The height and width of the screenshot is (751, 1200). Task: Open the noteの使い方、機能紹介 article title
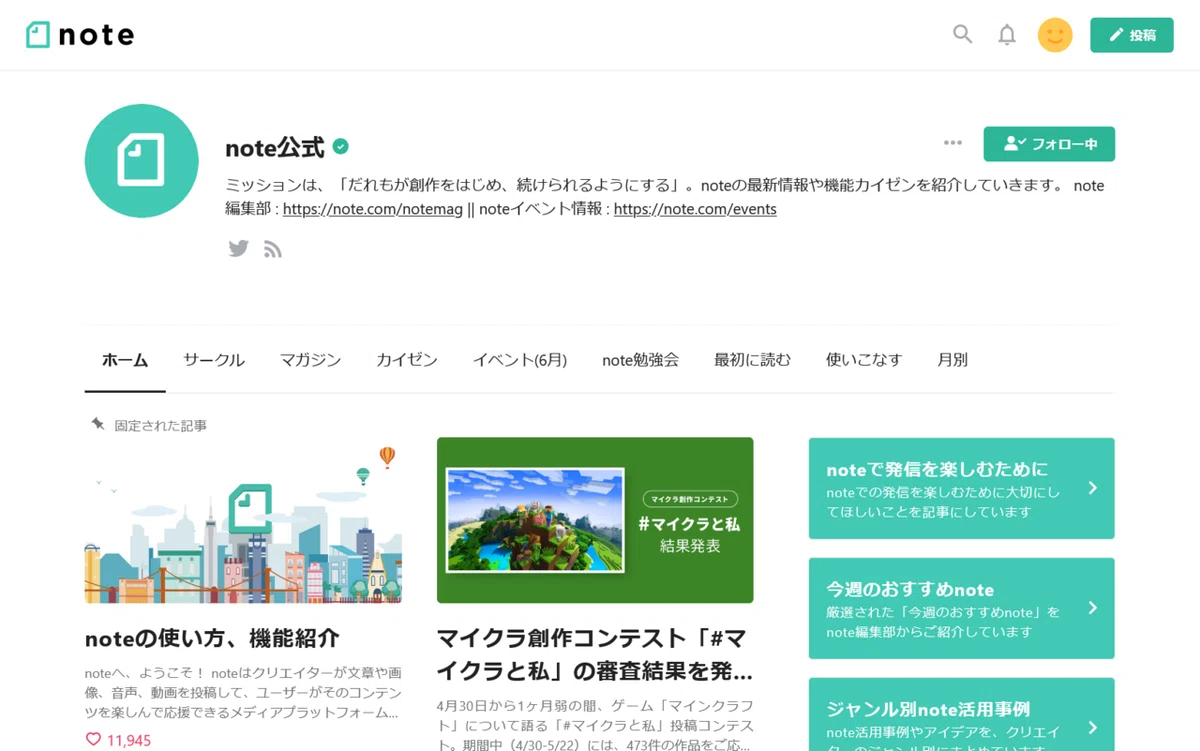[x=212, y=638]
